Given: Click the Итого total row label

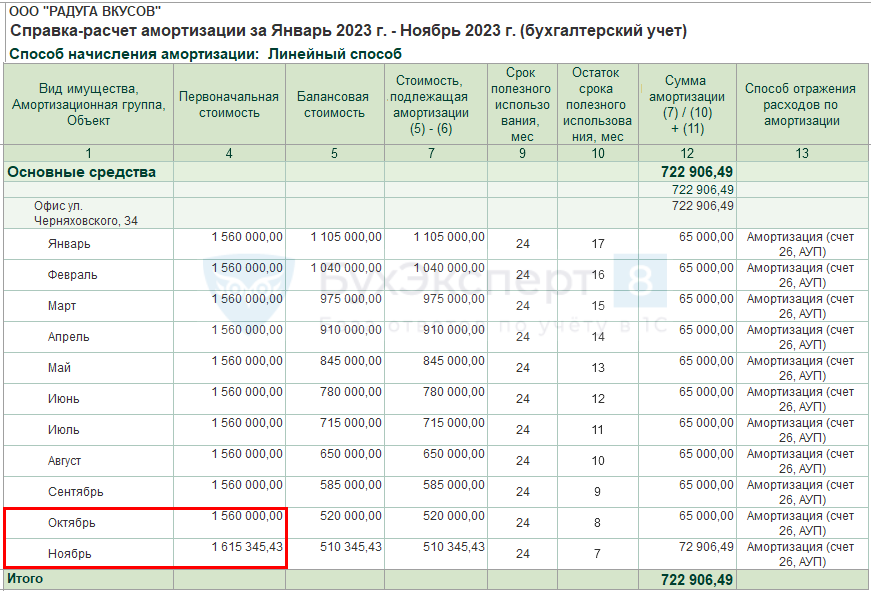Looking at the screenshot, I should [25, 579].
